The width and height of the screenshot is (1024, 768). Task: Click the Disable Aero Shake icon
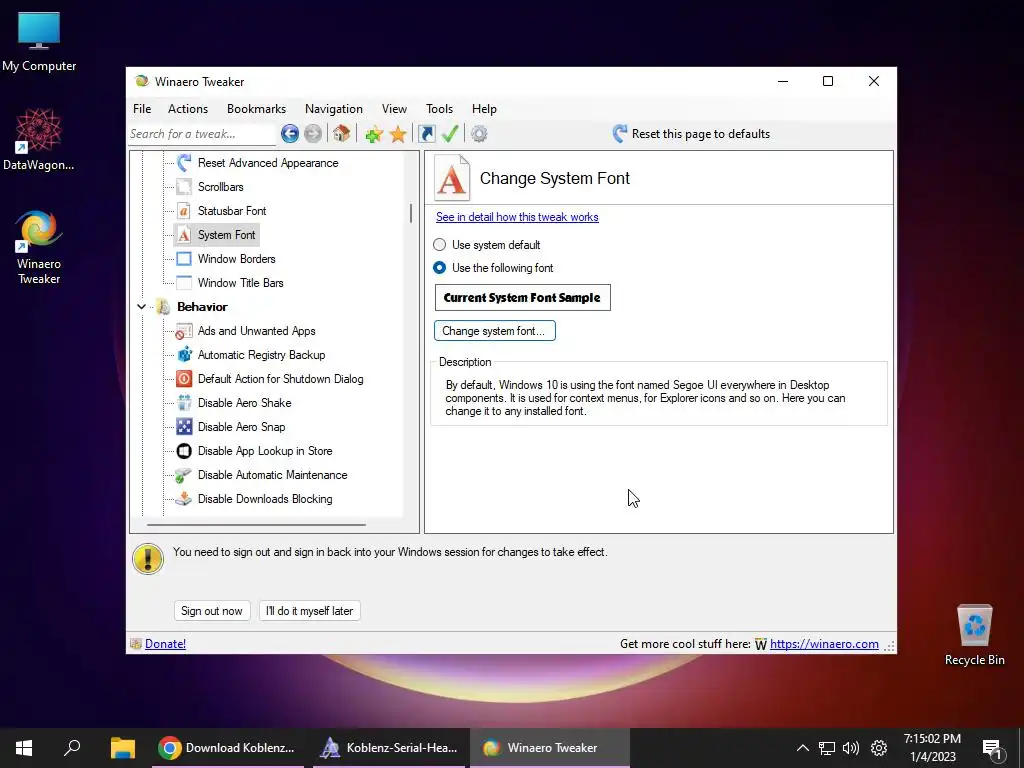pyautogui.click(x=184, y=403)
